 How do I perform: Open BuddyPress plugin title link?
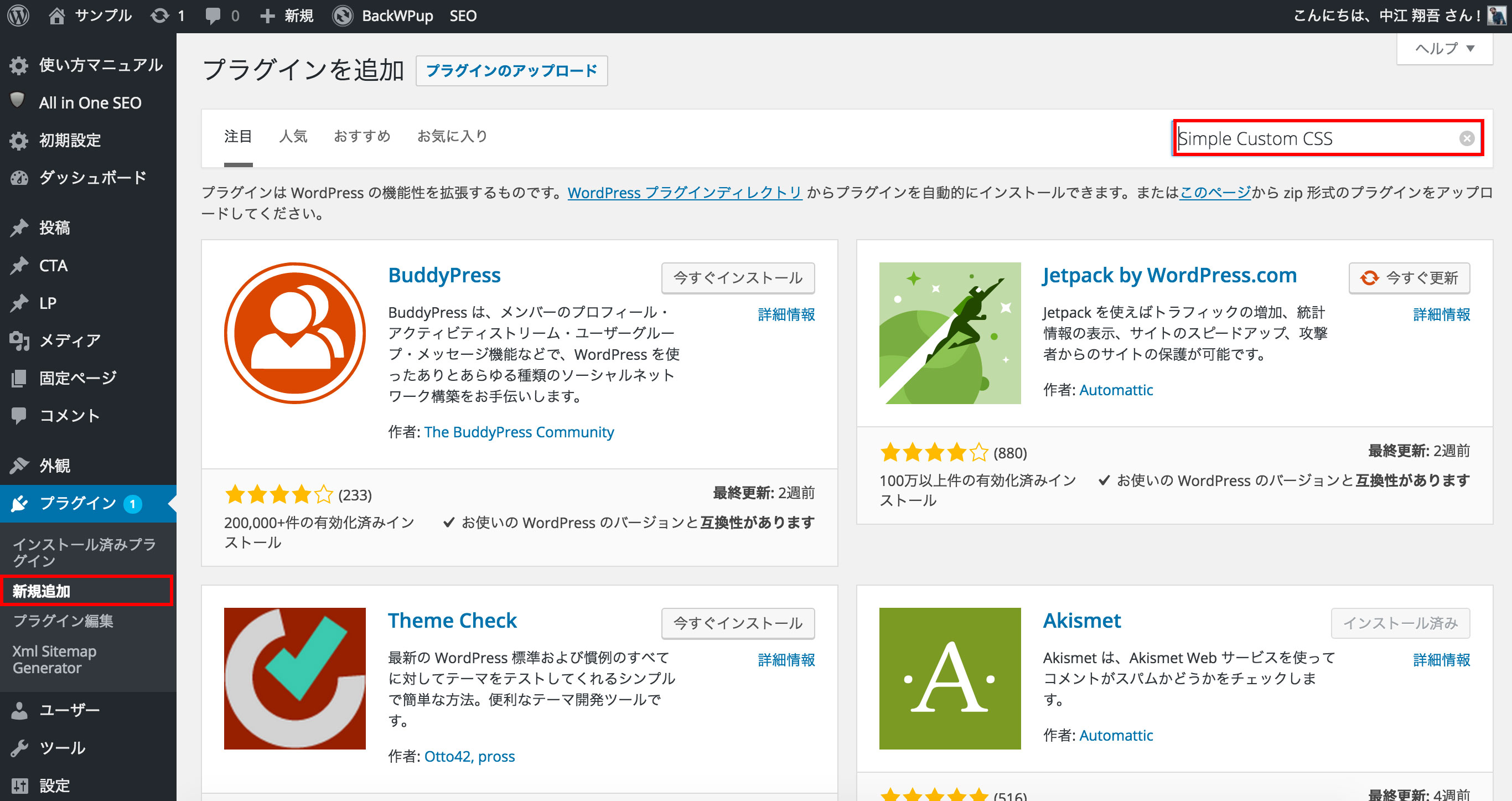[x=444, y=276]
